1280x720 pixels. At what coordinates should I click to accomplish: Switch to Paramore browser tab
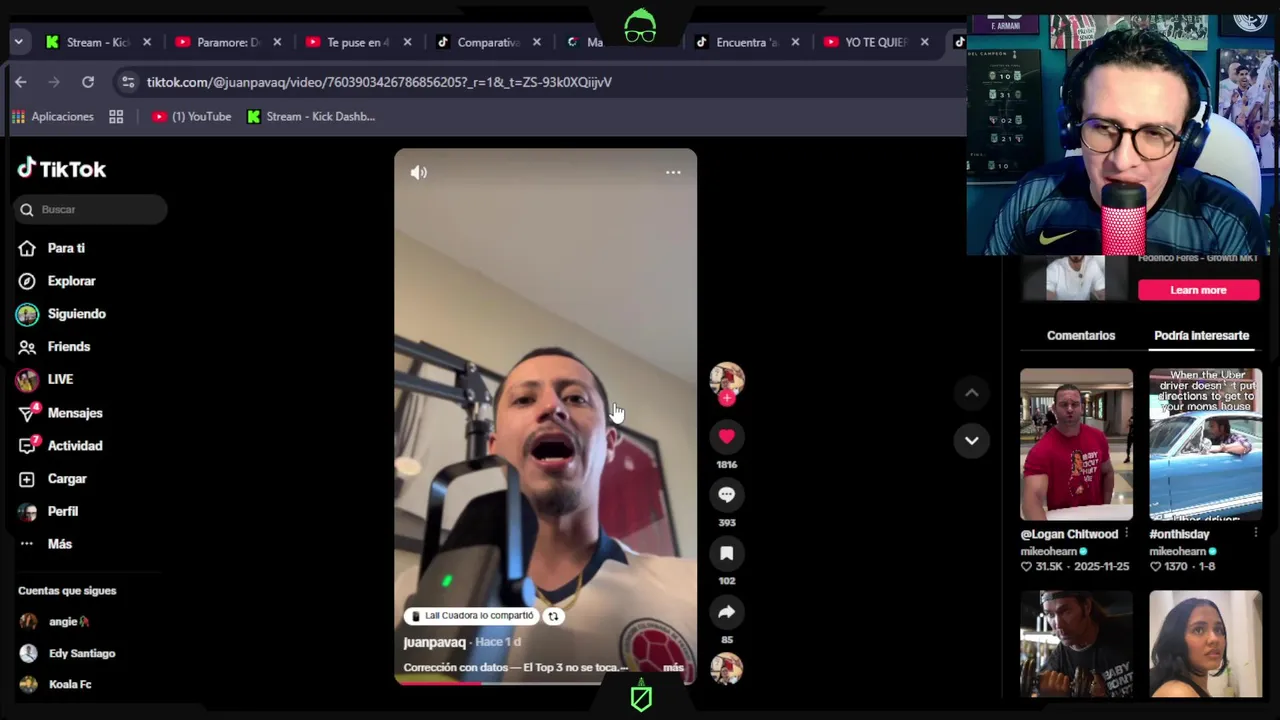coord(227,42)
